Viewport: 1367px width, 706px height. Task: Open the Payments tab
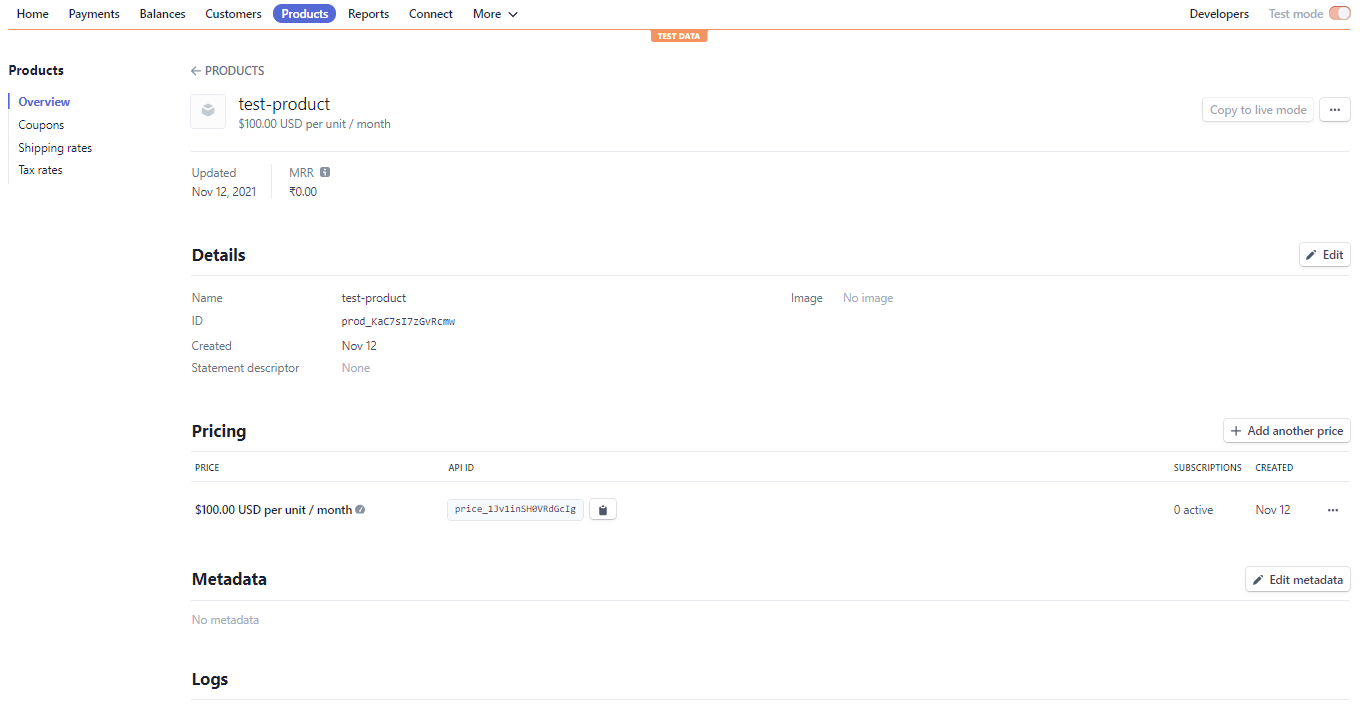coord(94,14)
